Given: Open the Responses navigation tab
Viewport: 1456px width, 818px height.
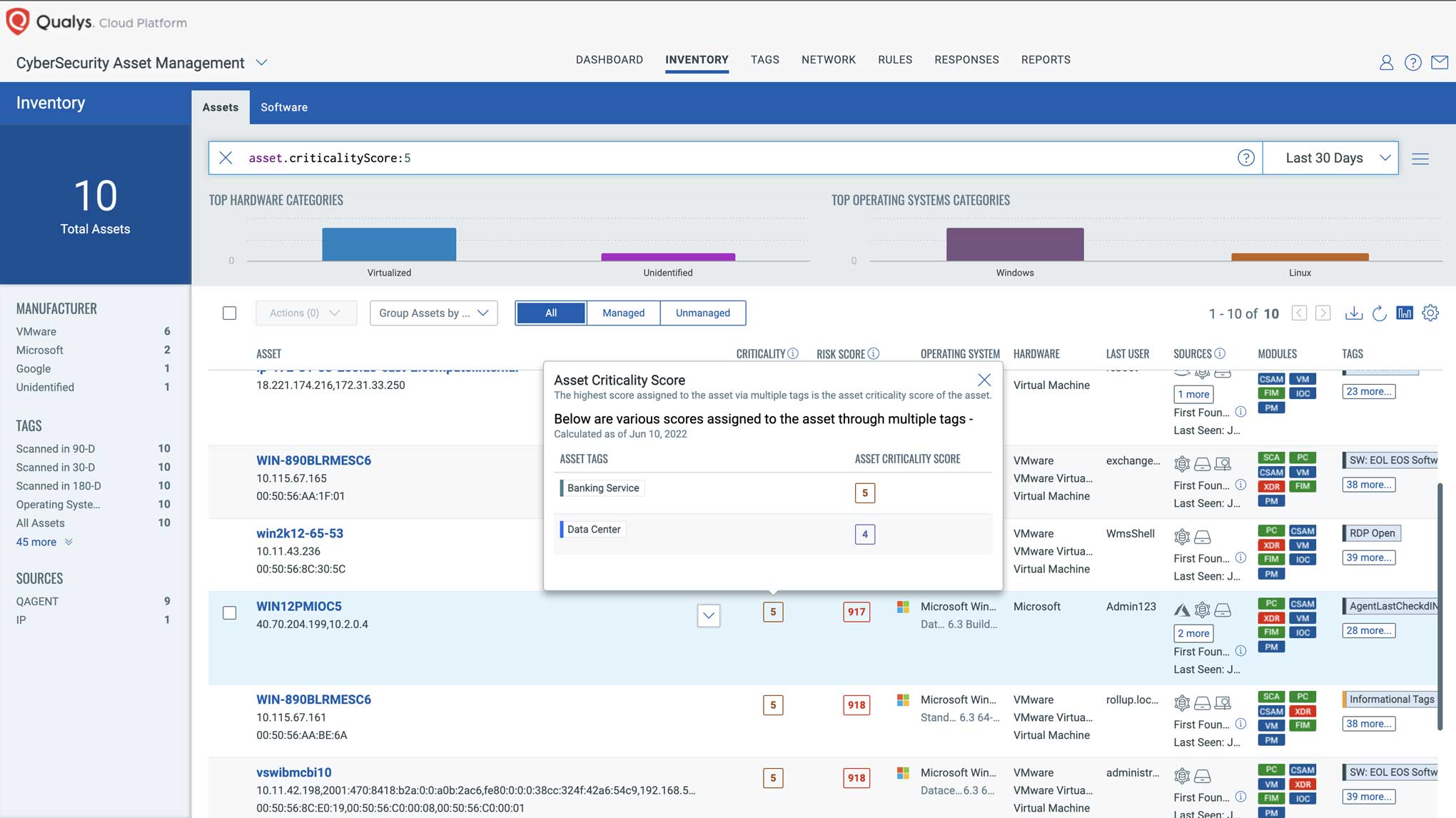Looking at the screenshot, I should pyautogui.click(x=966, y=60).
